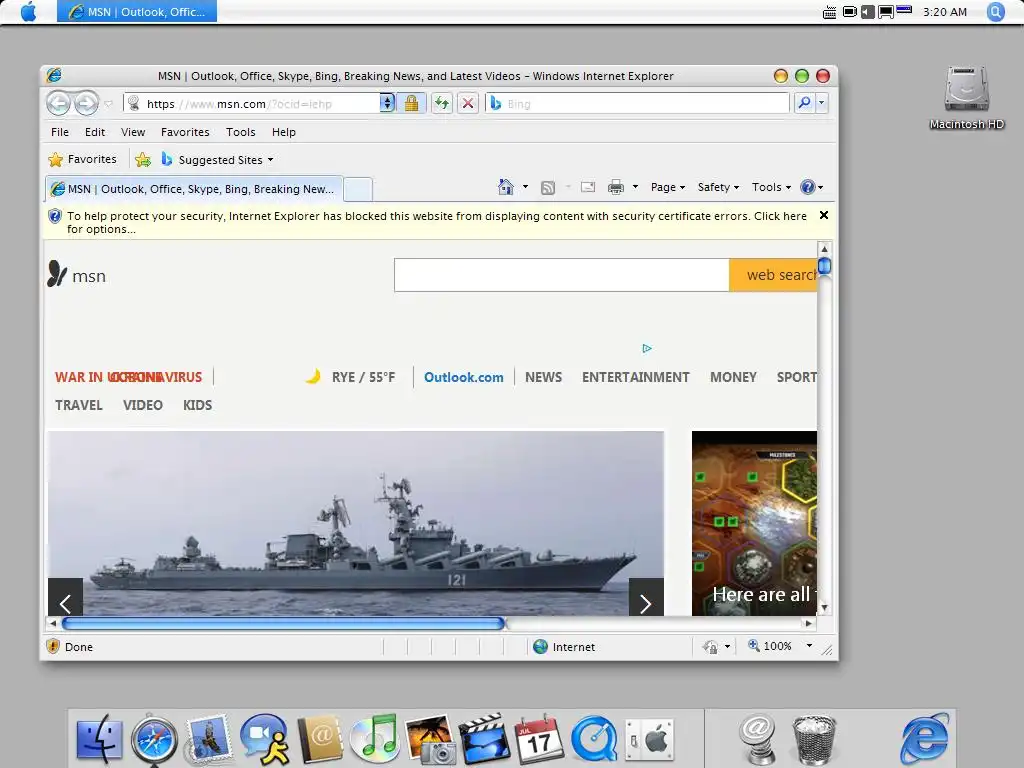The height and width of the screenshot is (768, 1024).
Task: Open the KIDS section link
Action: pyautogui.click(x=197, y=405)
